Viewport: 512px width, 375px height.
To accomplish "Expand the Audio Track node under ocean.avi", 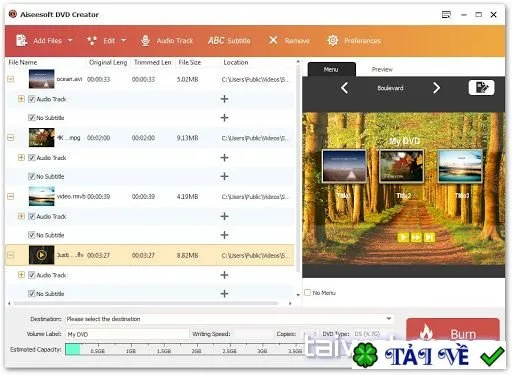I will [x=21, y=99].
